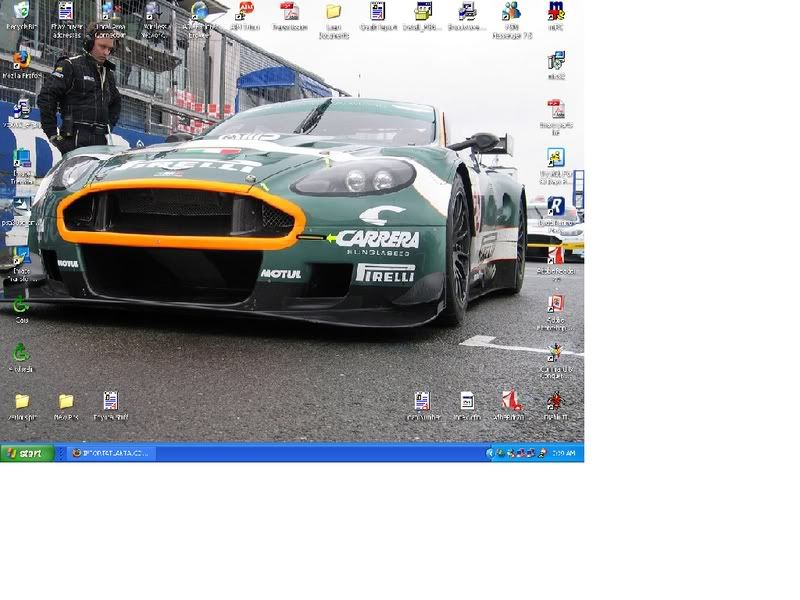Open the MSN Messenger 7.0 shortcut

[x=511, y=12]
